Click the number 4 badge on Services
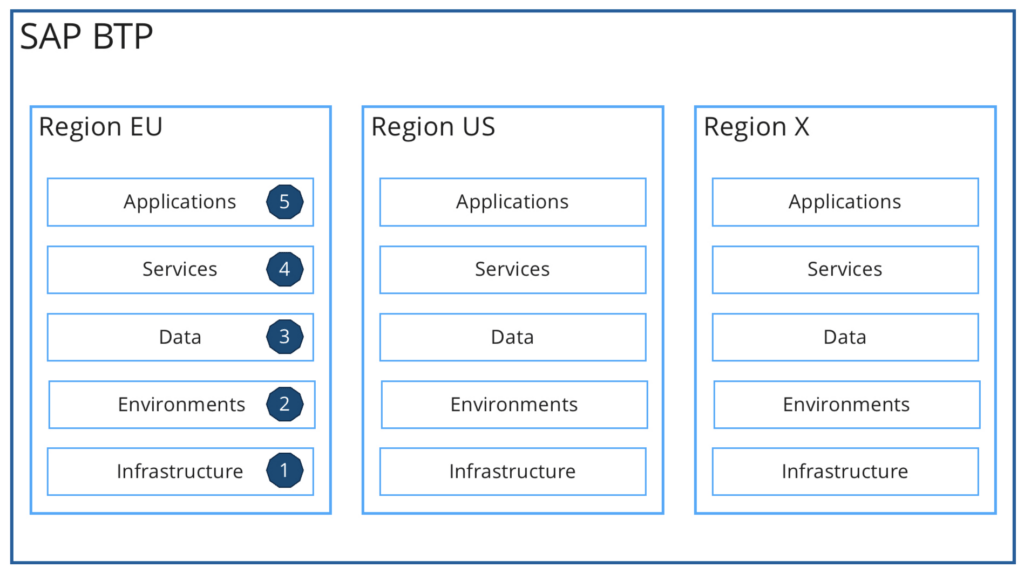Image resolution: width=1024 pixels, height=574 pixels. point(284,269)
